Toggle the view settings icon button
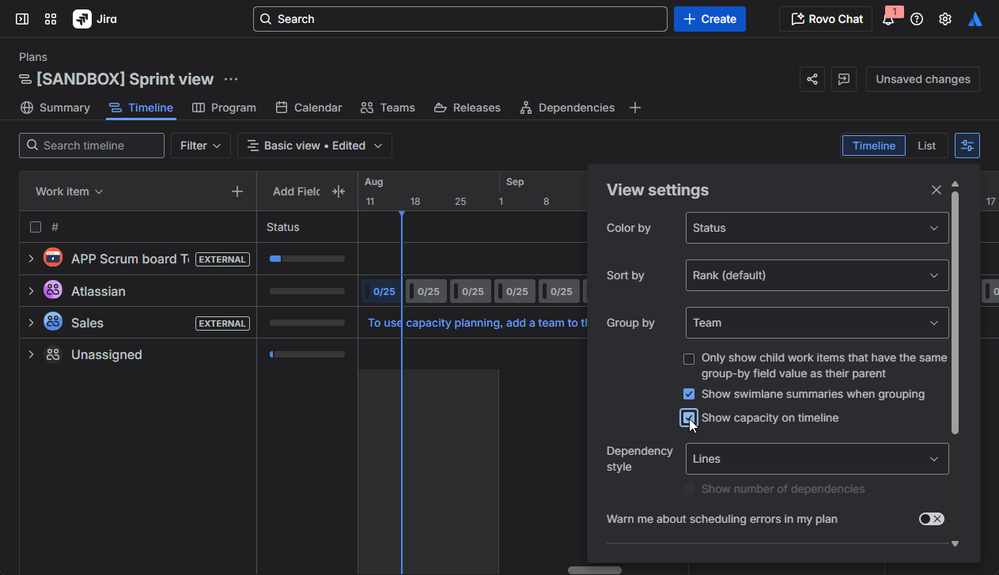Viewport: 999px width, 575px height. pos(966,146)
